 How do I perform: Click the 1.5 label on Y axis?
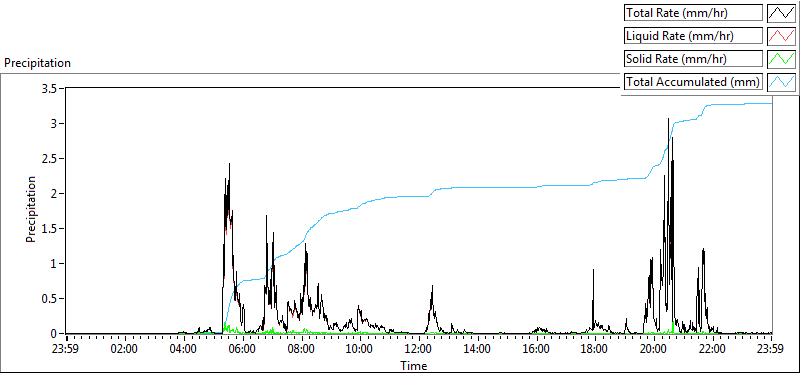tap(51, 228)
